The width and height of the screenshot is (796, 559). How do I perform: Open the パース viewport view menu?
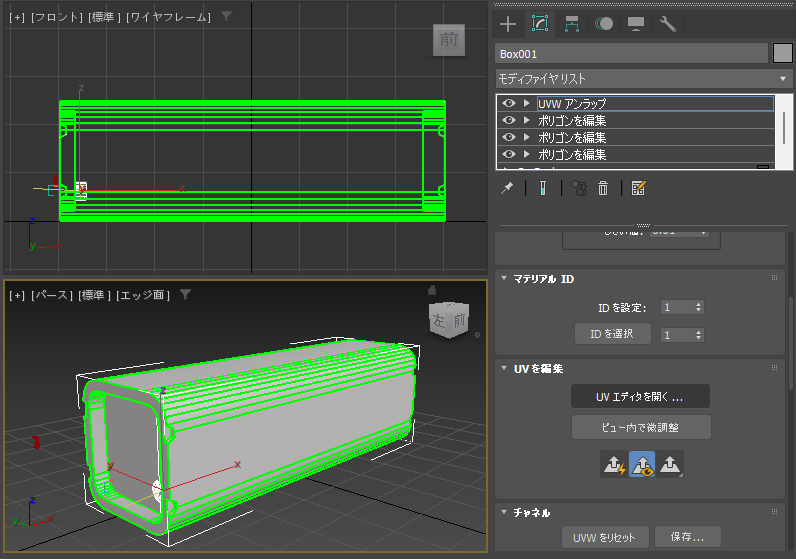point(50,295)
